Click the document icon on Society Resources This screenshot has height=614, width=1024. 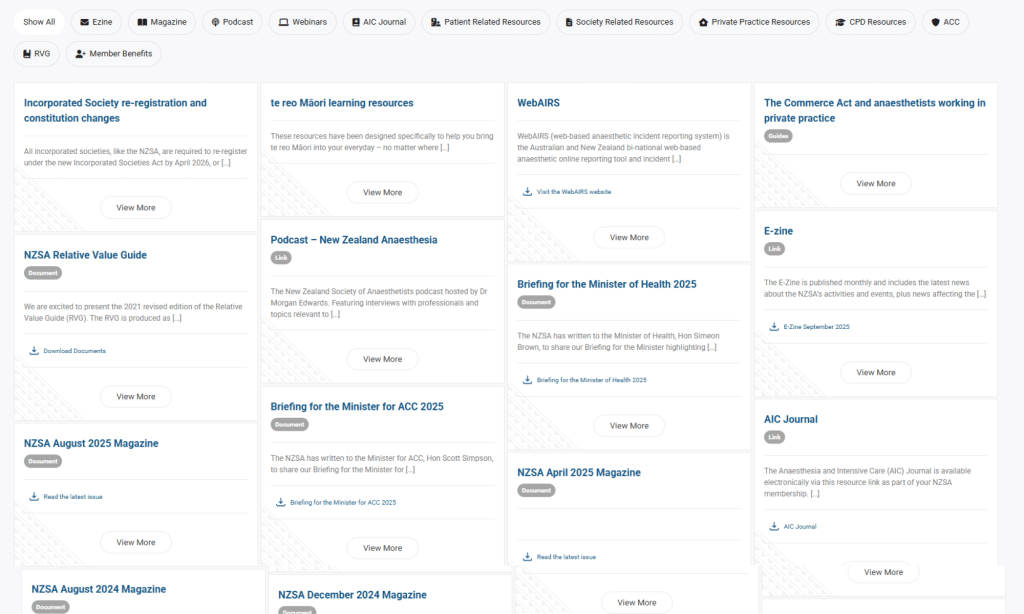(x=569, y=22)
